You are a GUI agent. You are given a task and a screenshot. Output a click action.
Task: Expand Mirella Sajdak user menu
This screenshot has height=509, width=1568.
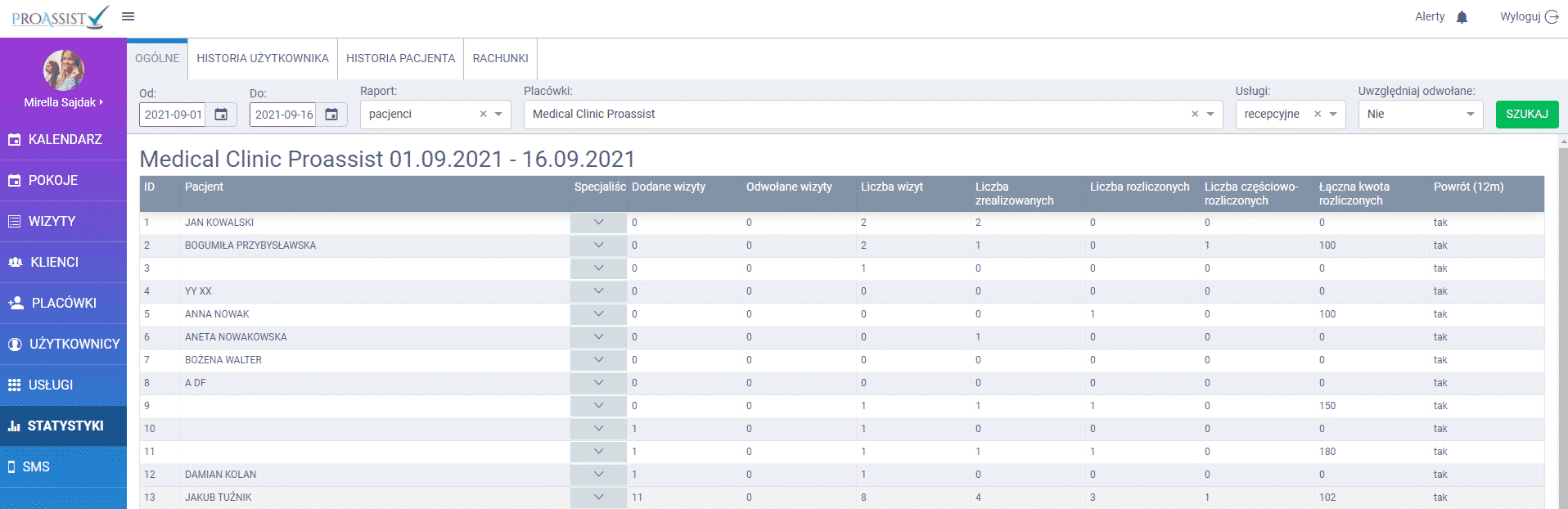pos(64,102)
